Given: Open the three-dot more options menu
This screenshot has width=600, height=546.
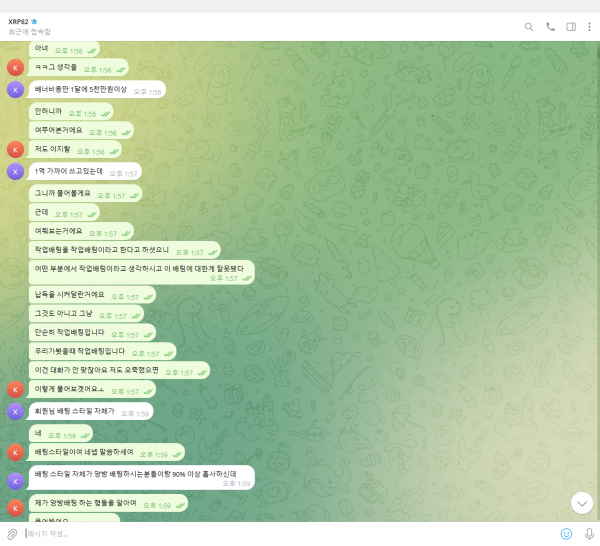Looking at the screenshot, I should point(590,27).
